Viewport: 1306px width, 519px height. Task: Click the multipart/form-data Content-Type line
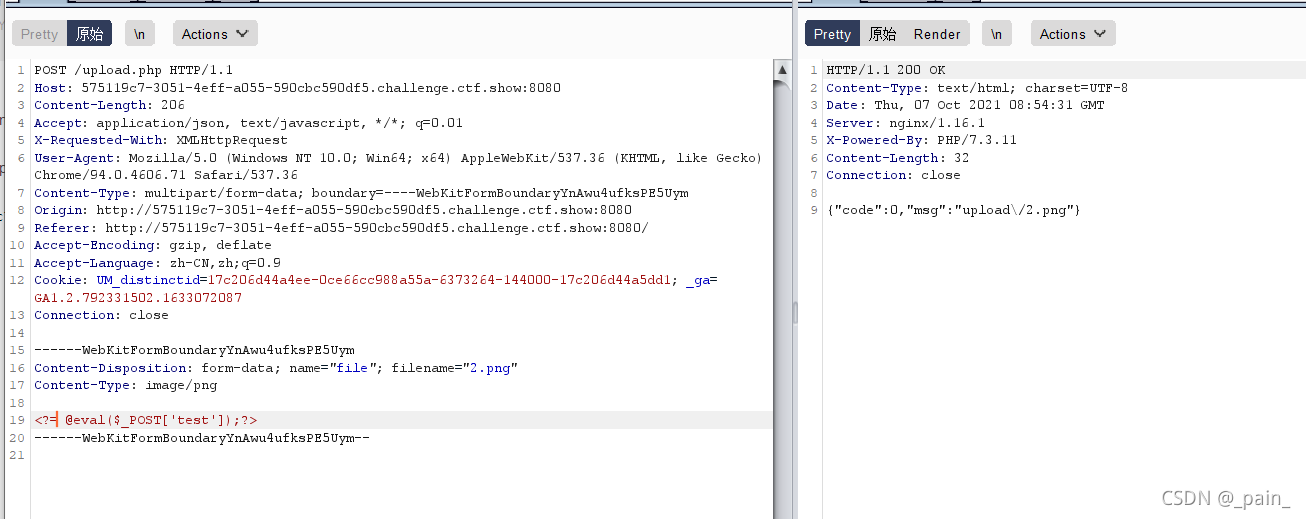click(361, 193)
